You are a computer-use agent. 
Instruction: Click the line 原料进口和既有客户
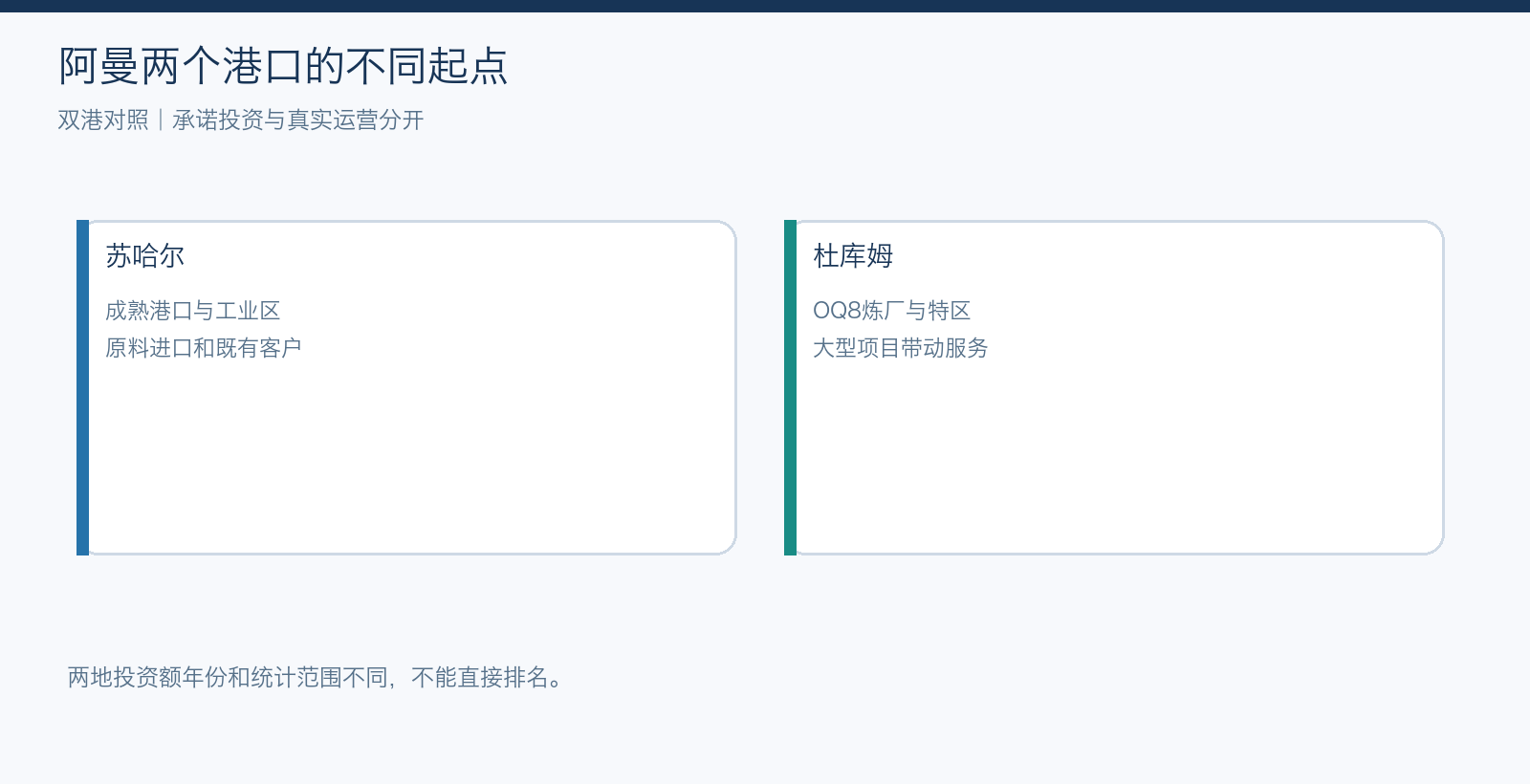point(203,348)
